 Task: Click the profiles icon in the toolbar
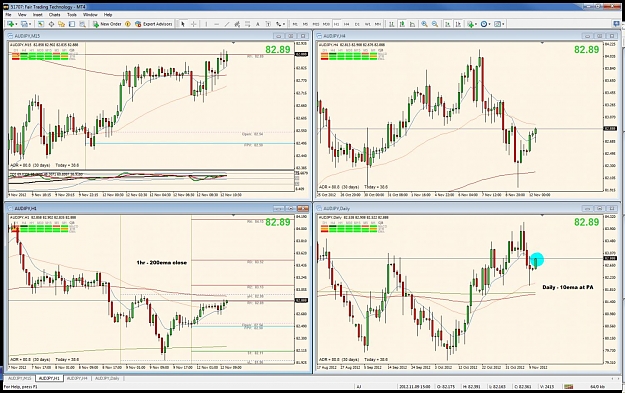(24, 24)
